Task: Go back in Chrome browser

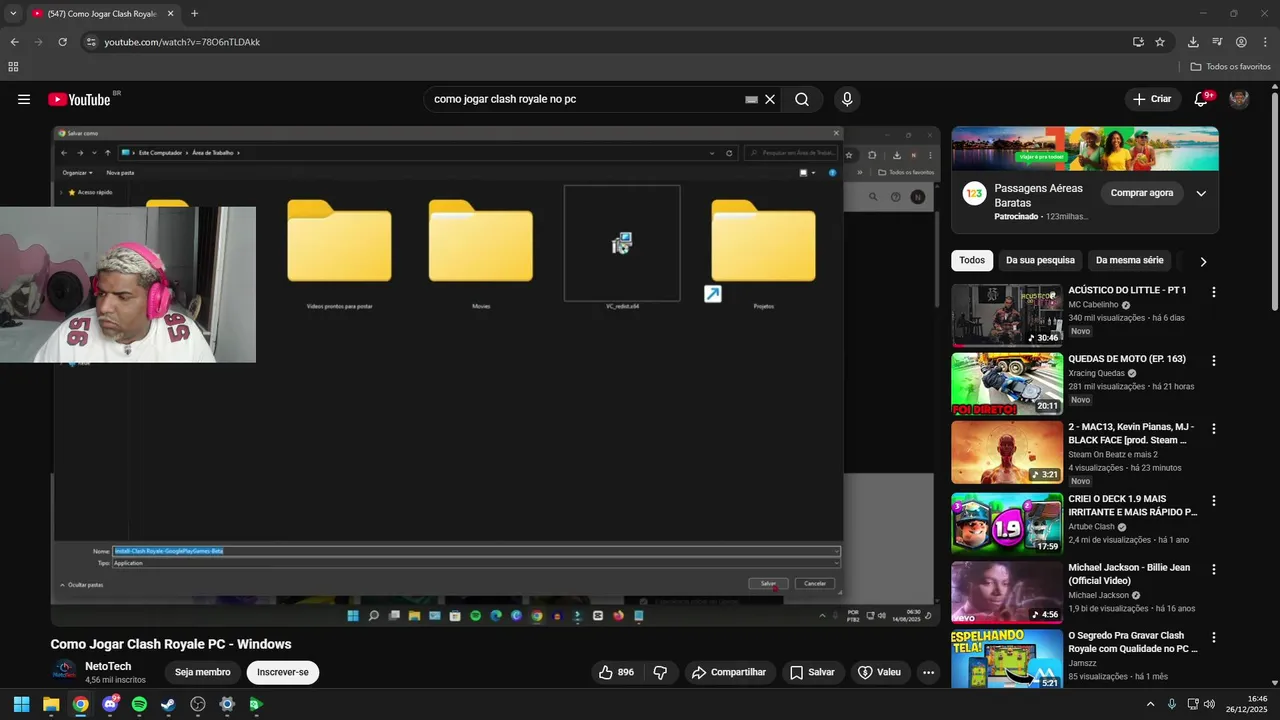Action: pos(14,42)
